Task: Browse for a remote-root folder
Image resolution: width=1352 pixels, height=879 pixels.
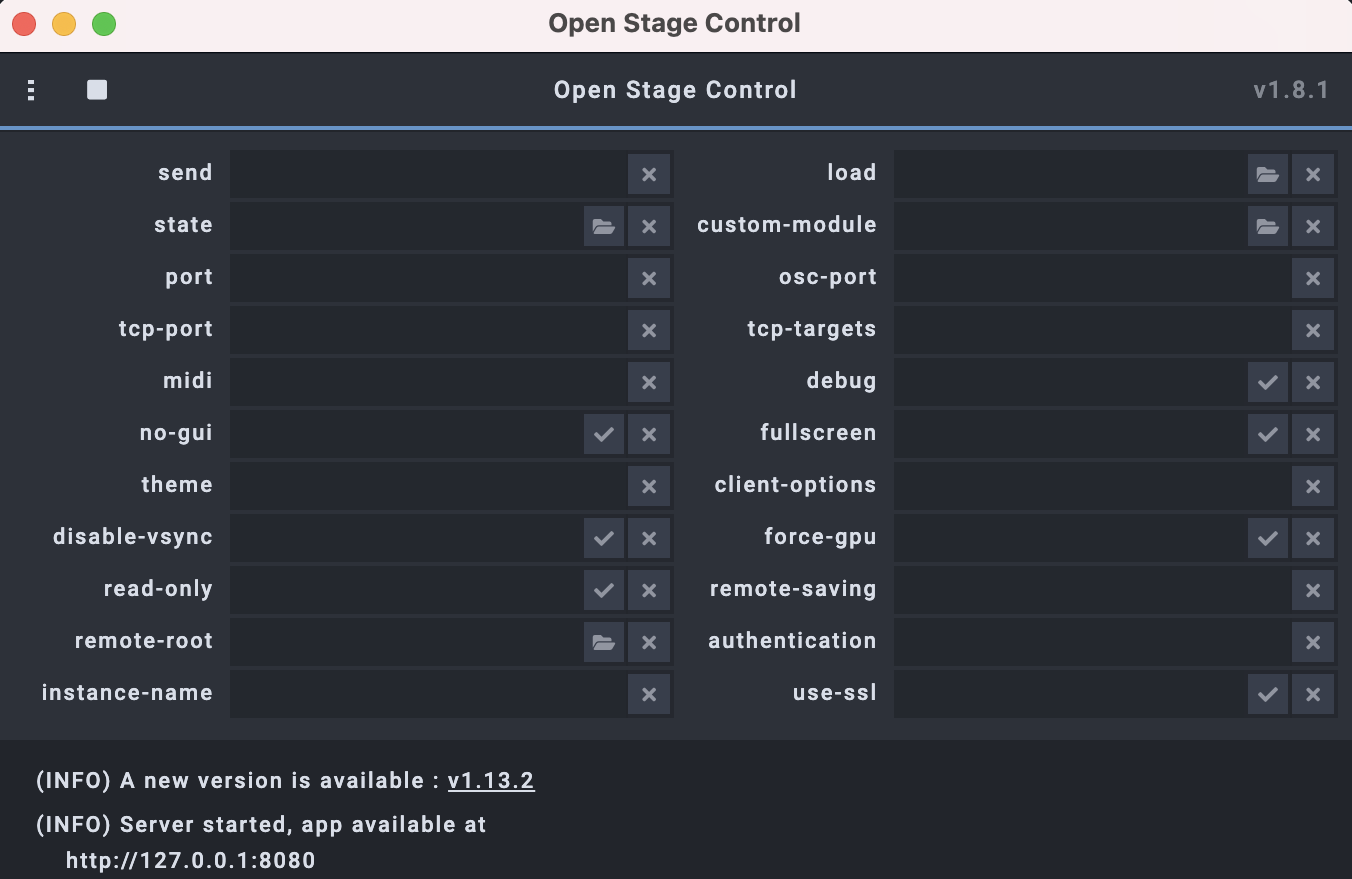Action: (604, 642)
